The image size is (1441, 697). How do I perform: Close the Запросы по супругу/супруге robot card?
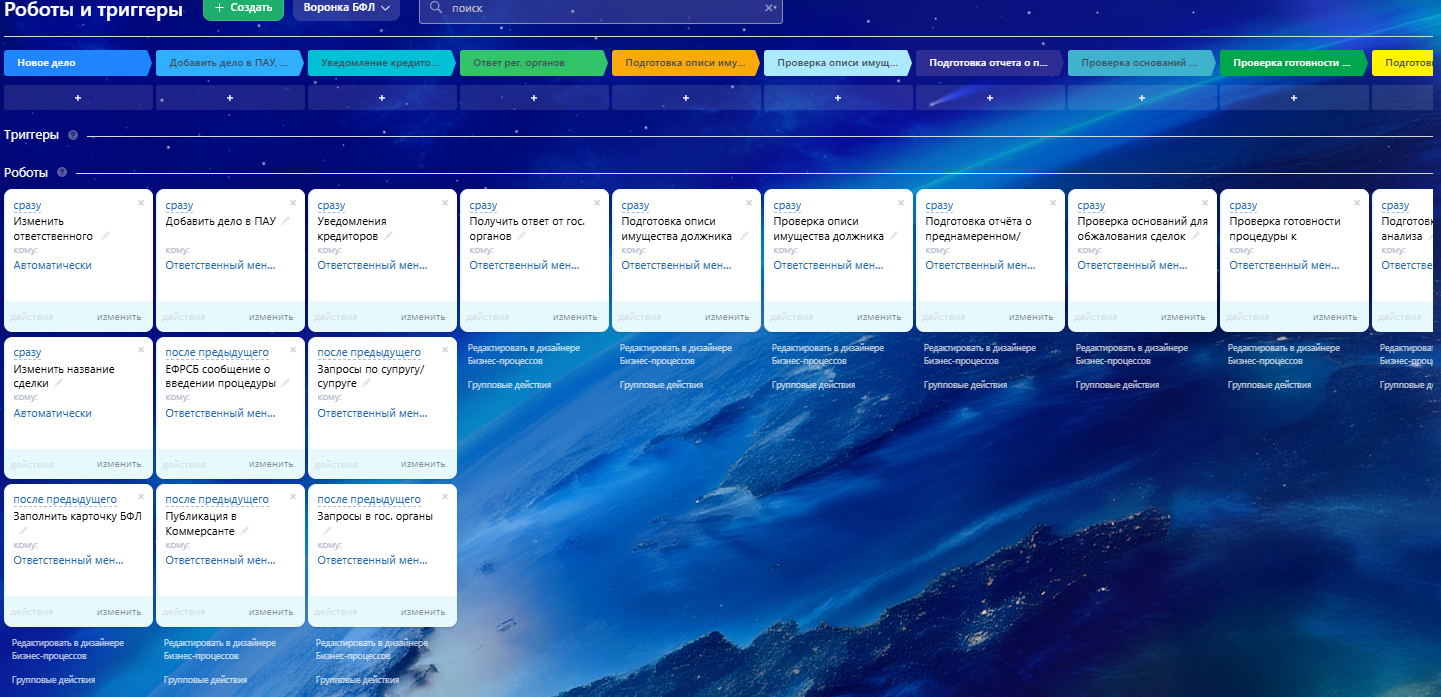(x=446, y=350)
